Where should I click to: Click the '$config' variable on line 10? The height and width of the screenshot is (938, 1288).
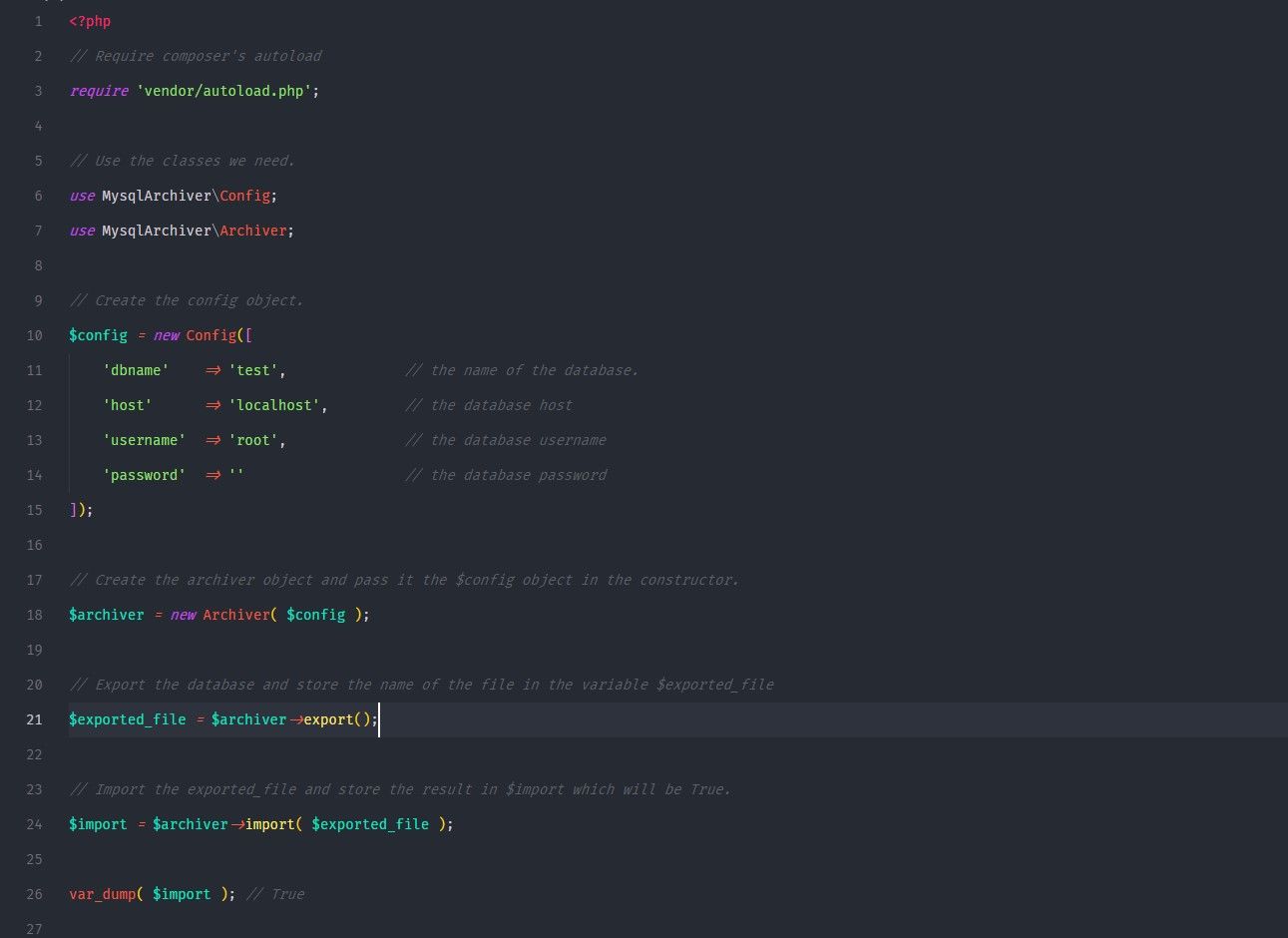(x=99, y=335)
